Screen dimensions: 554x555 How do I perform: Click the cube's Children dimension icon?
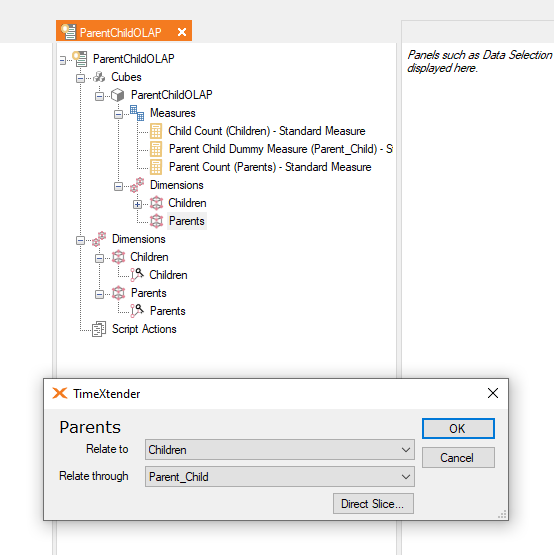tap(156, 203)
